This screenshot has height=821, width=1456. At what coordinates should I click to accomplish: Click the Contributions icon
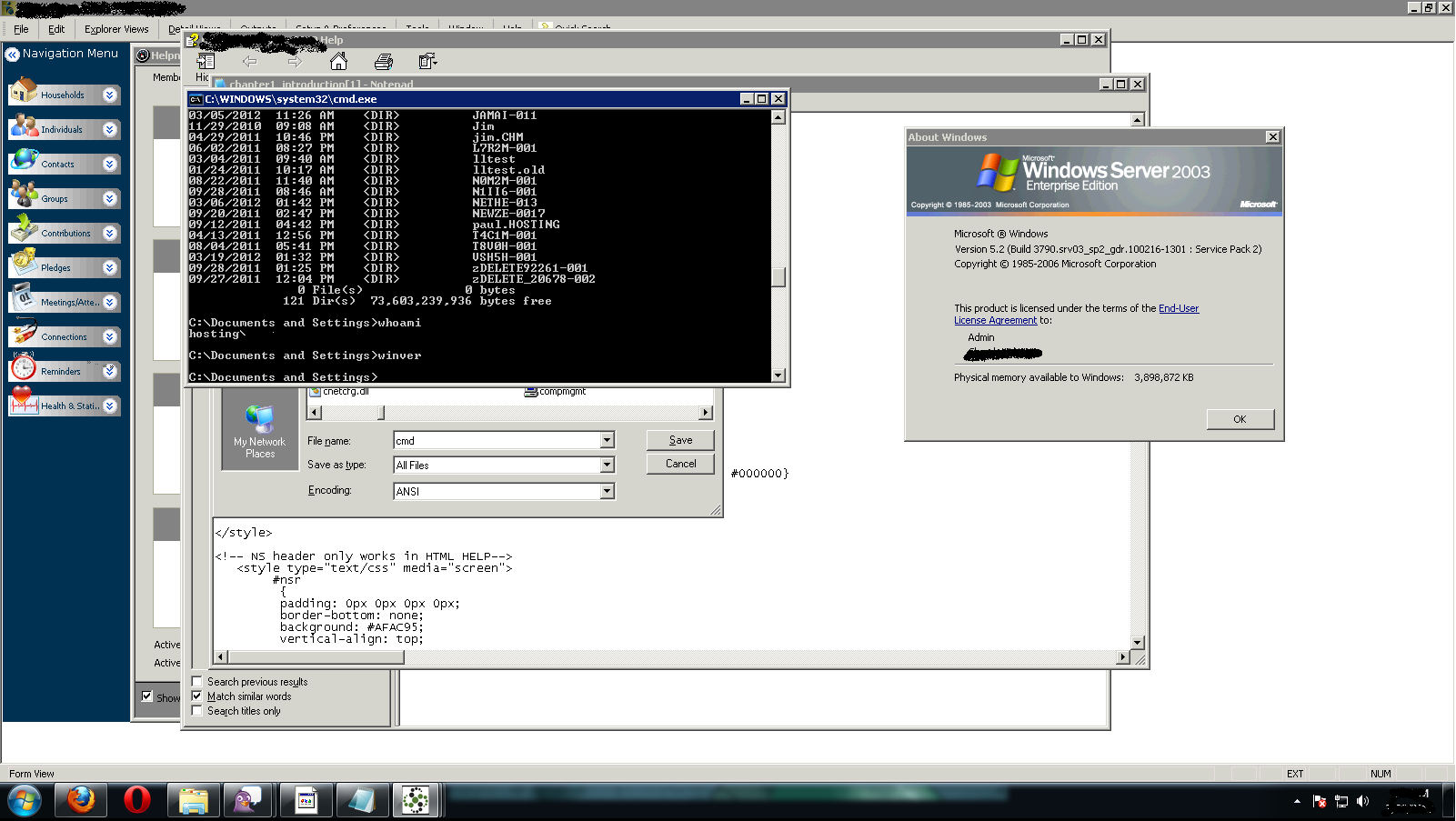[x=24, y=229]
